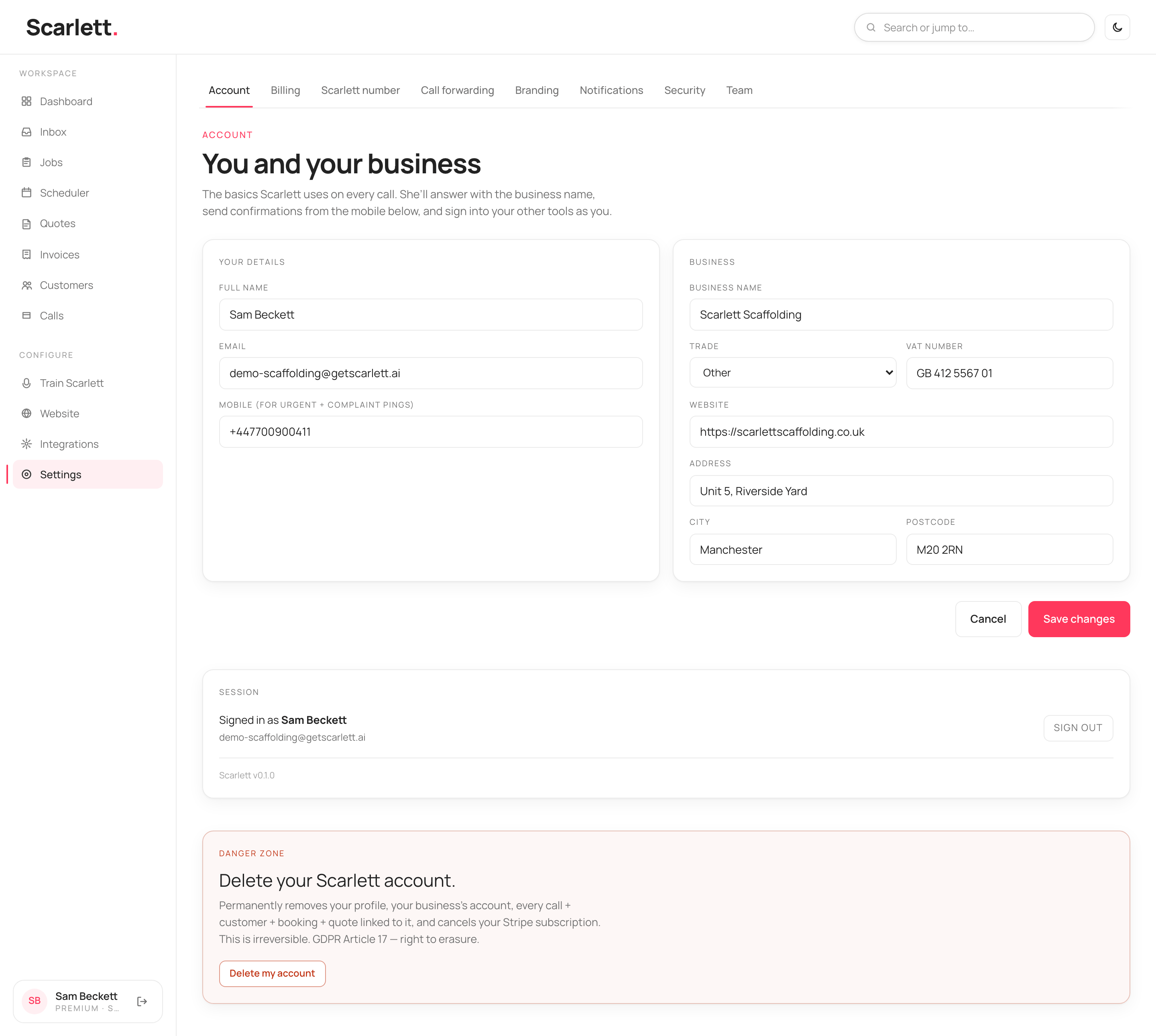Screen dimensions: 1156x1036
Task: Click the sign-out arrow icon beside Sam Beckett
Action: pyautogui.click(x=142, y=1001)
